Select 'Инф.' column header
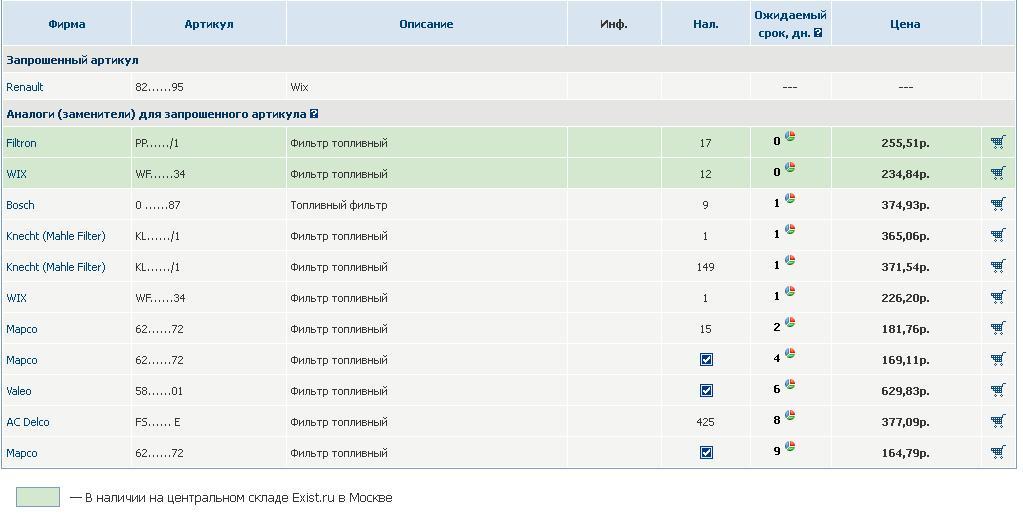The width and height of the screenshot is (1023, 517). [x=613, y=24]
